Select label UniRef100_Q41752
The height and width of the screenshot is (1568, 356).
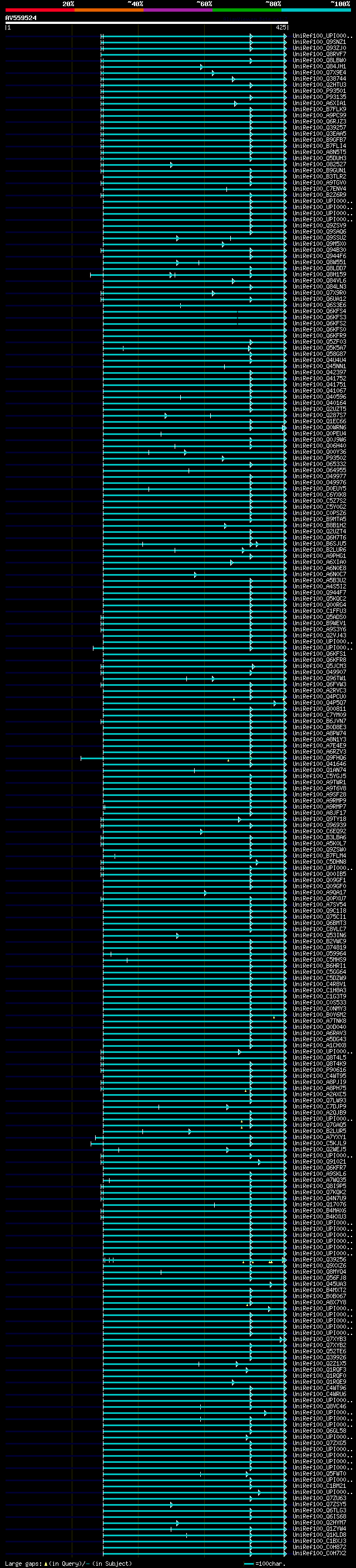tap(319, 379)
